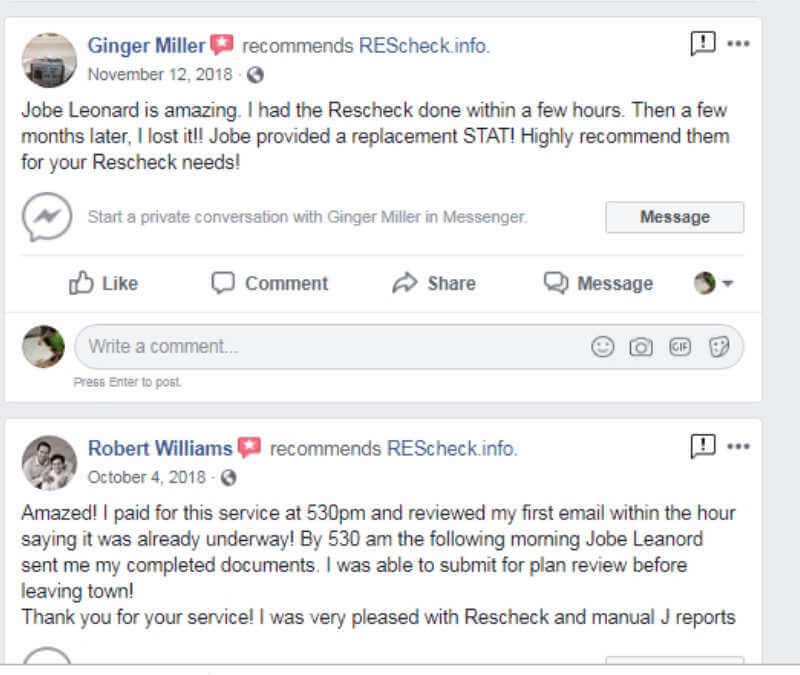Click the Write a comment input field

point(330,347)
